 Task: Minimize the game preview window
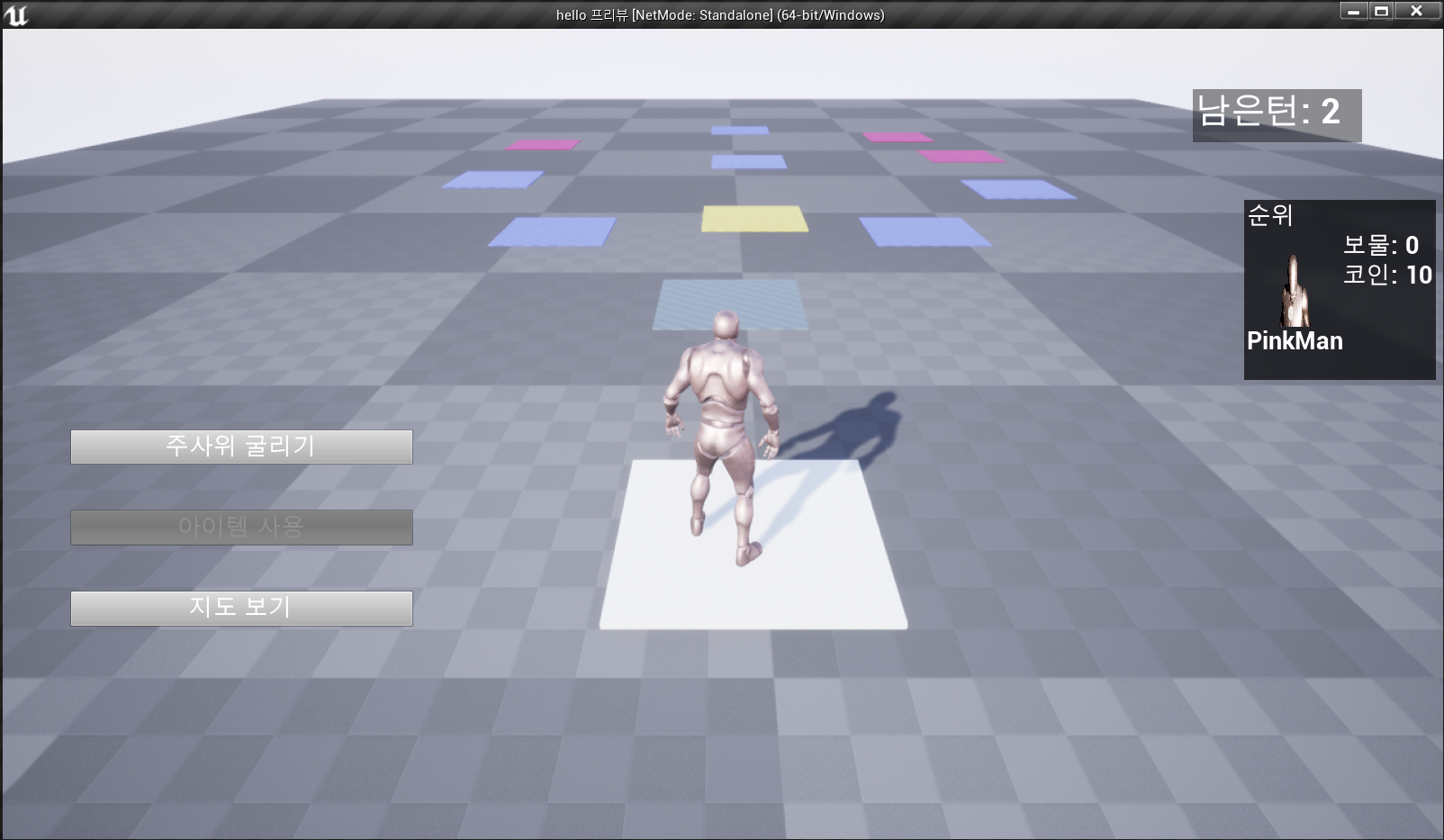1353,11
